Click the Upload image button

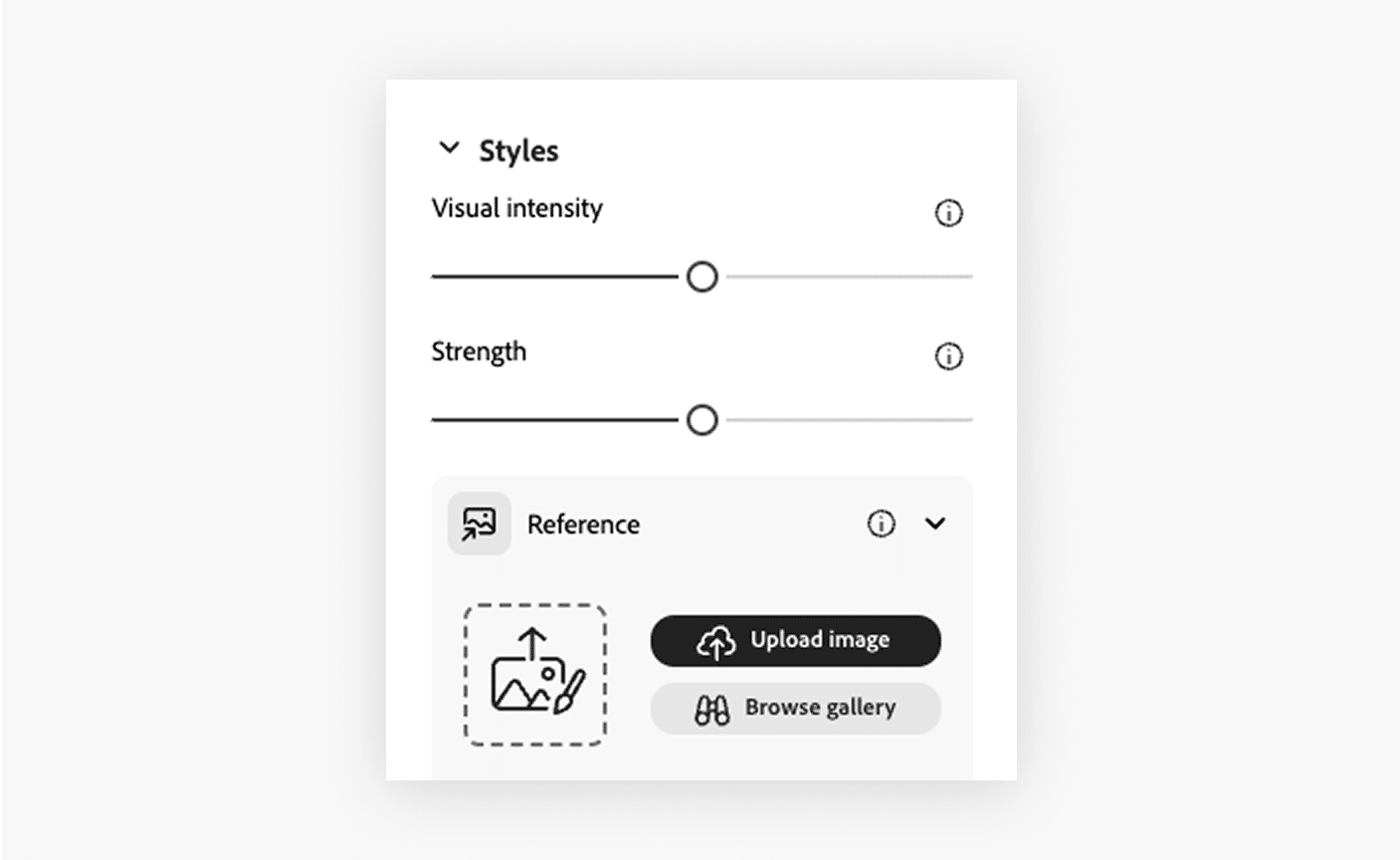tap(795, 641)
